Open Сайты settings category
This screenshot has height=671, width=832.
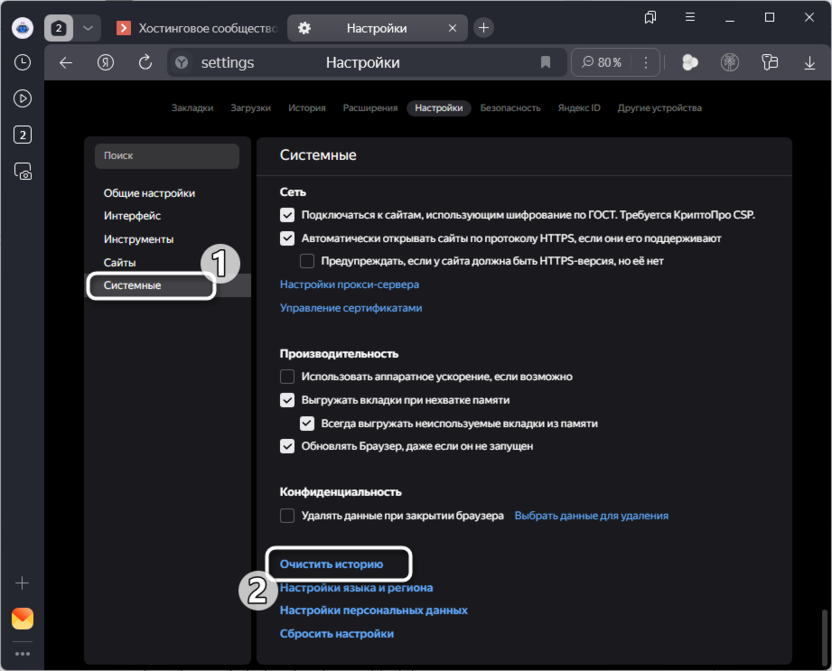click(119, 263)
